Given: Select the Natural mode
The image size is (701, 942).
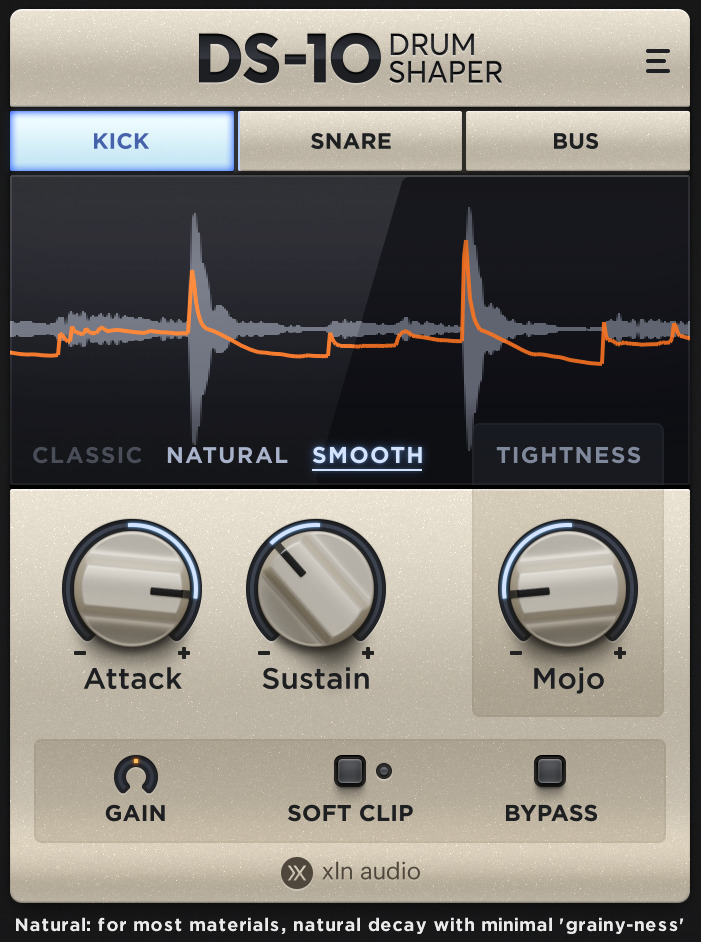Looking at the screenshot, I should pos(228,455).
